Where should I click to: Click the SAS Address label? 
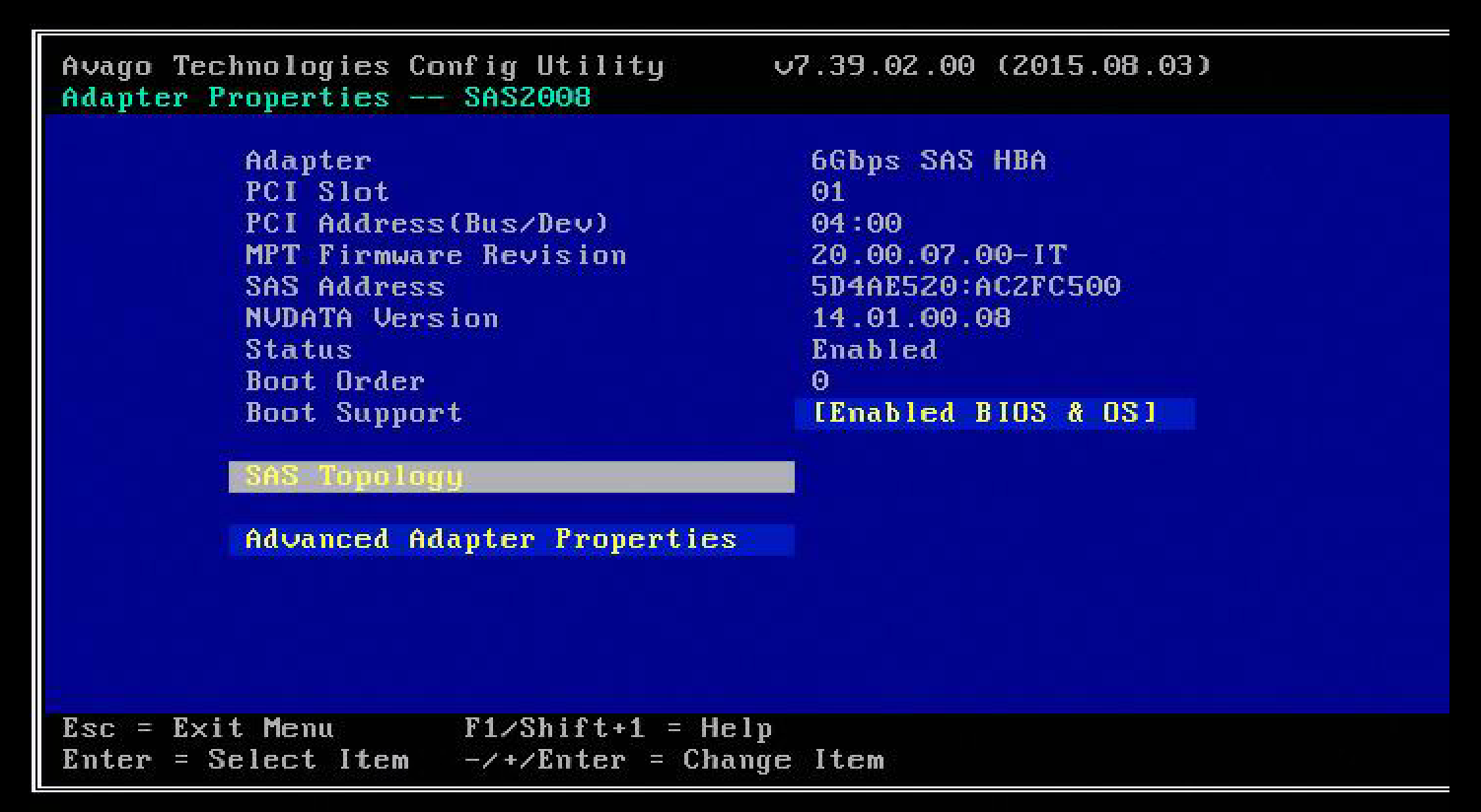pyautogui.click(x=345, y=287)
